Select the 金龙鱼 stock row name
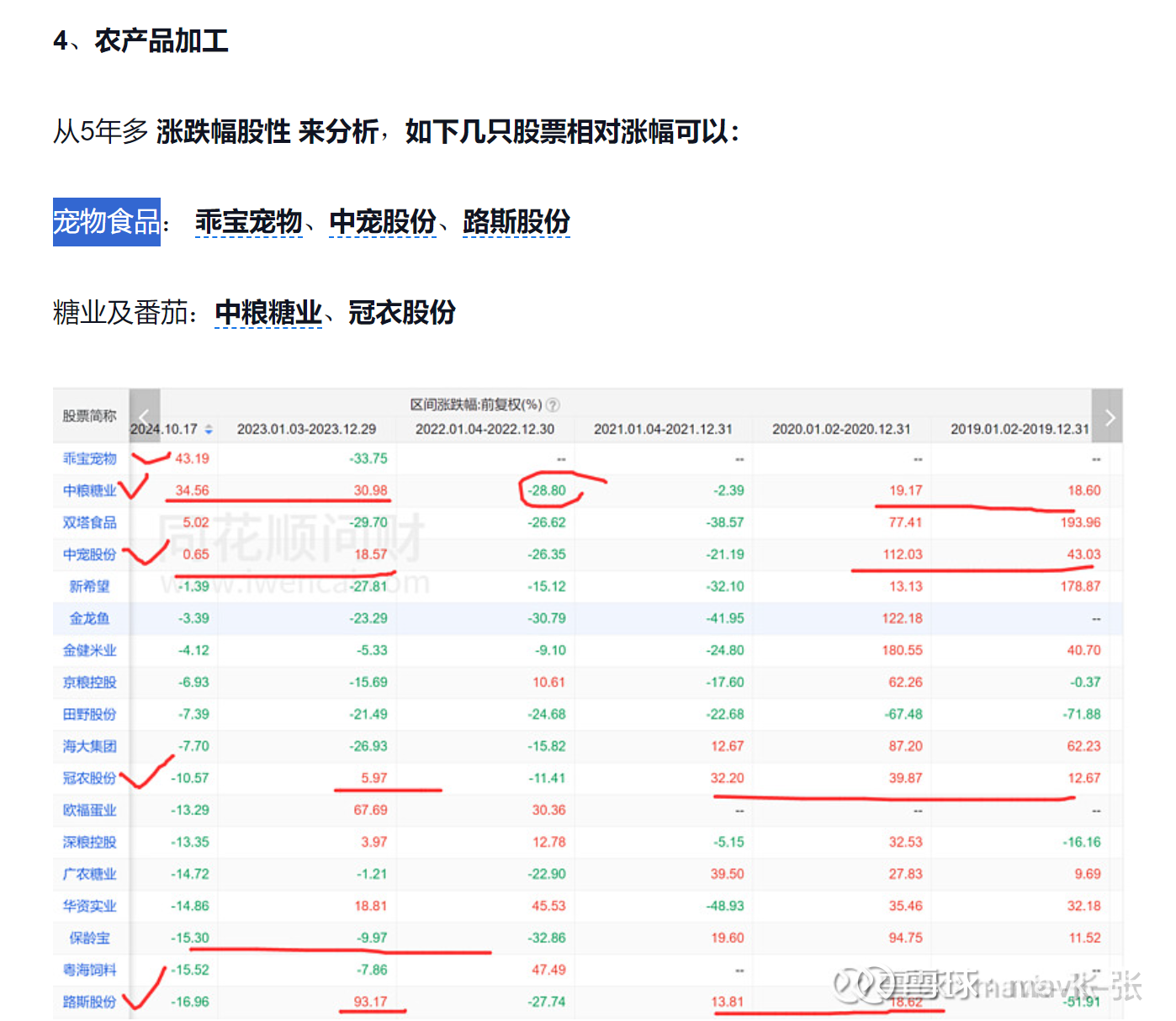This screenshot has width=1176, height=1021. click(90, 618)
